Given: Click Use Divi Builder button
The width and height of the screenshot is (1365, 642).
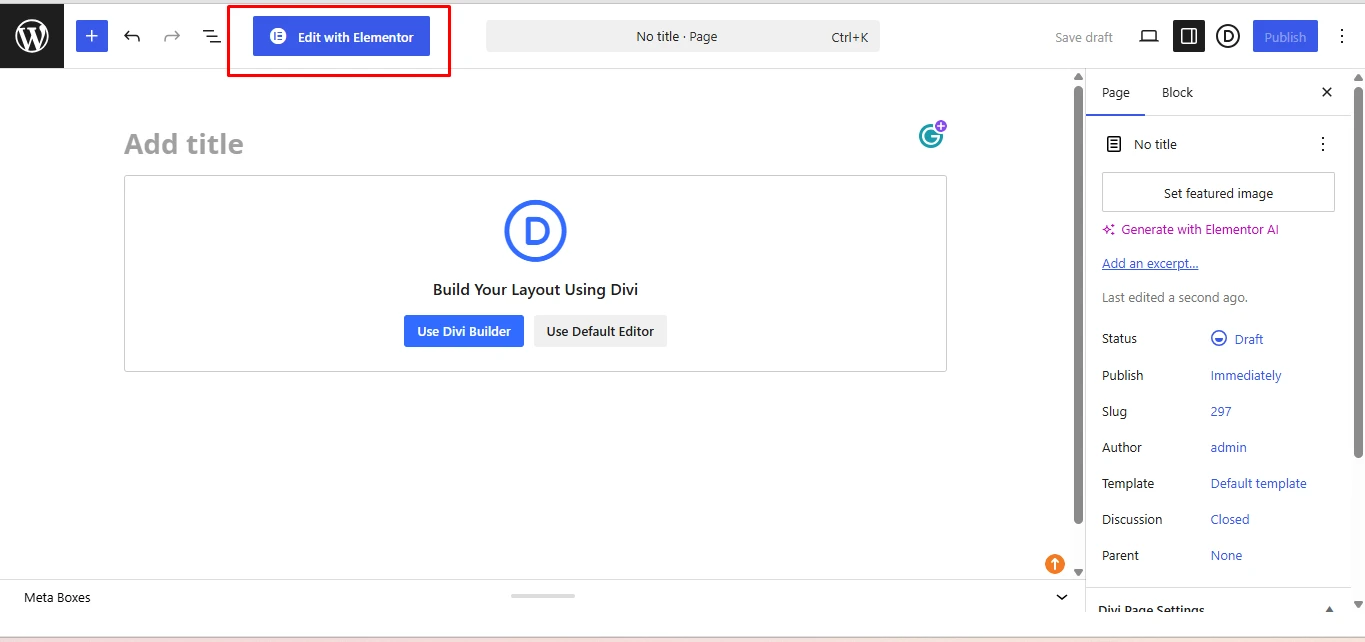Looking at the screenshot, I should tap(464, 331).
